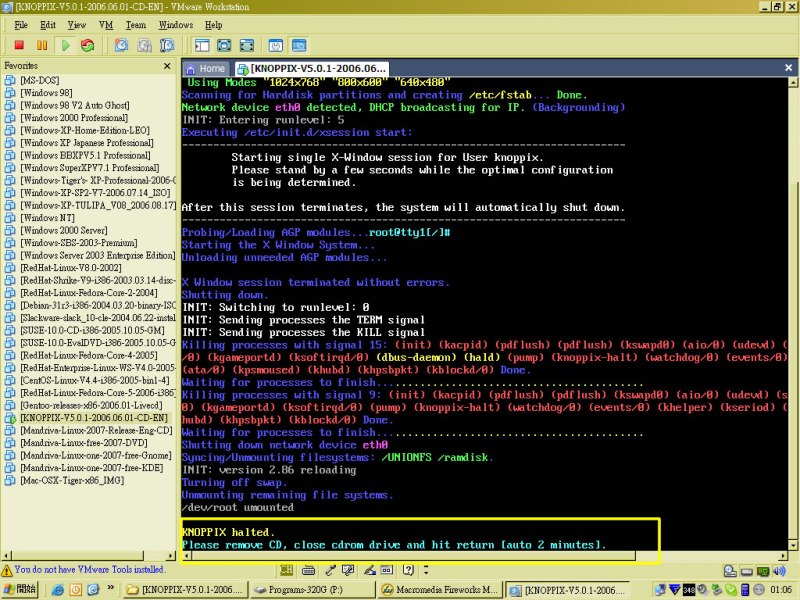This screenshot has width=800, height=600.
Task: Open the View menu
Action: [x=77, y=25]
